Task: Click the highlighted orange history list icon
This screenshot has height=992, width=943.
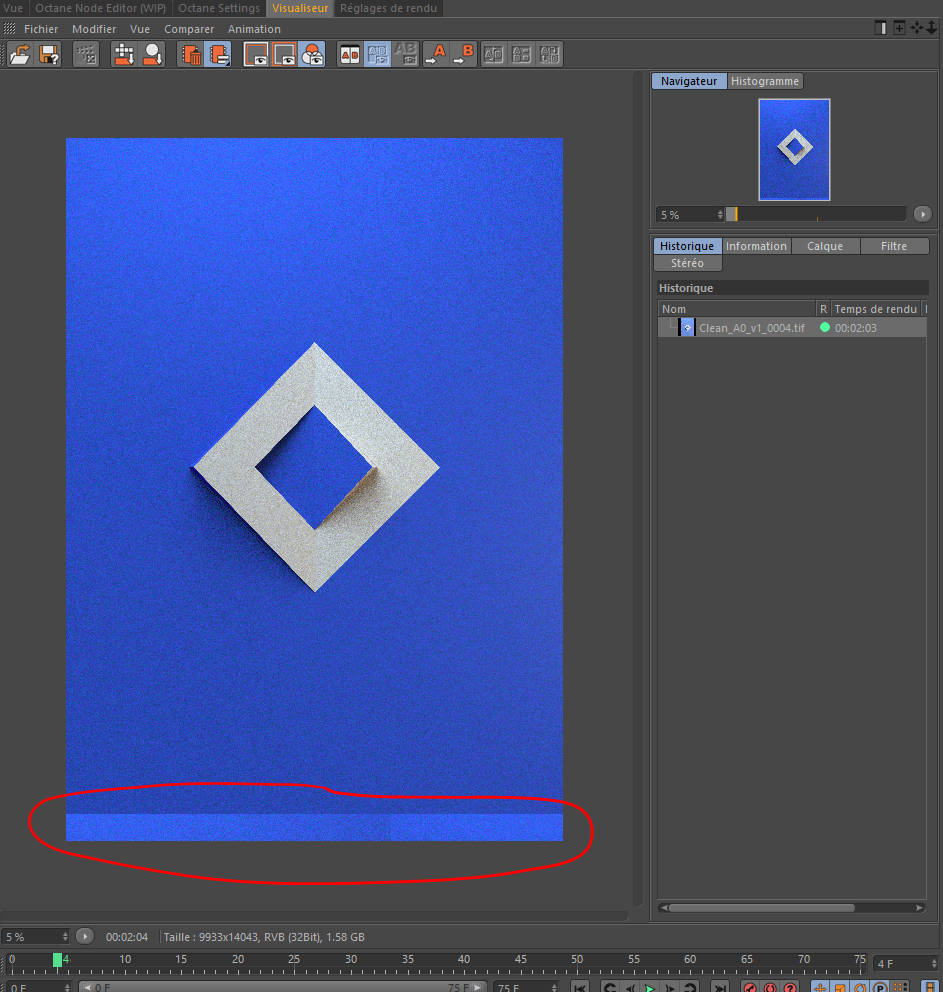Action: pos(218,54)
